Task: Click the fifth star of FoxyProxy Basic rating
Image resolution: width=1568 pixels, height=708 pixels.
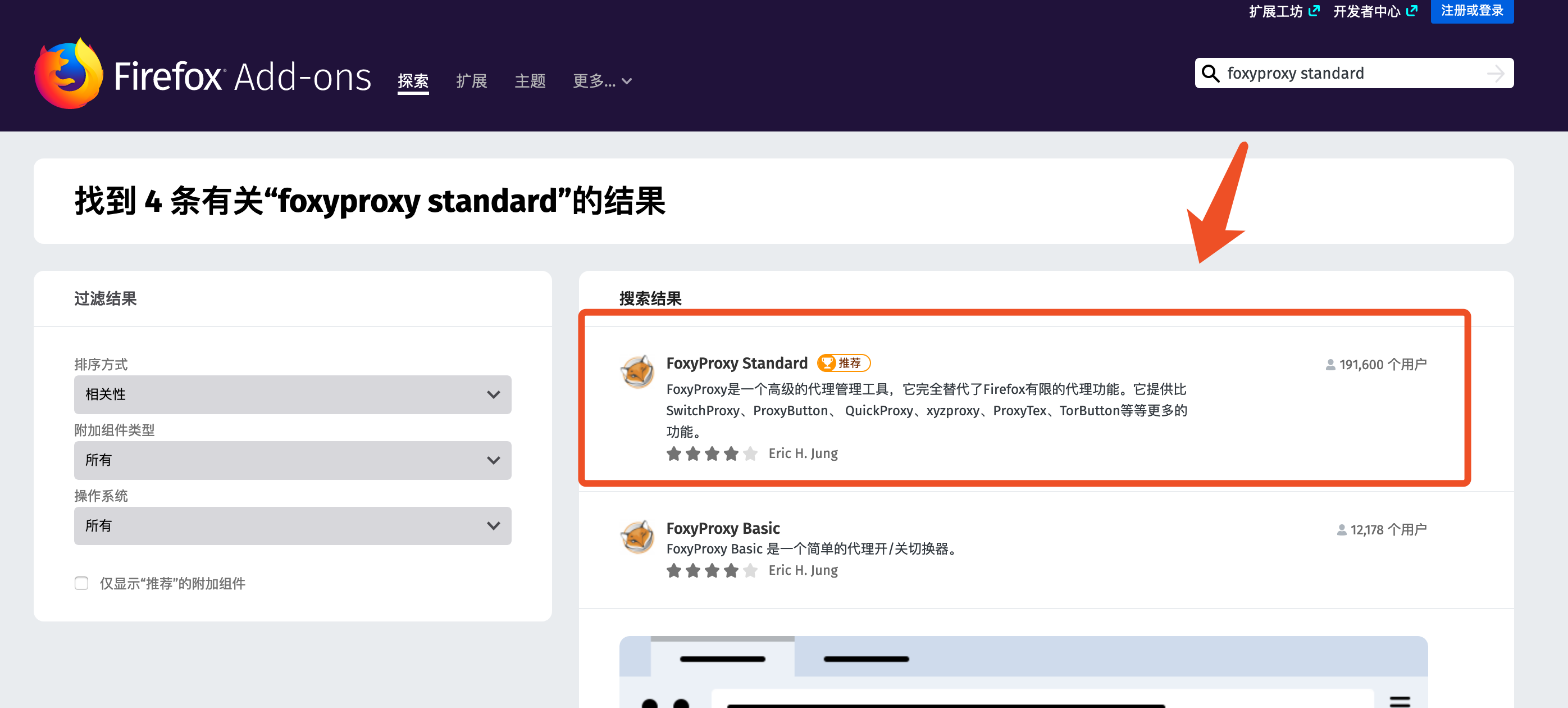Action: [750, 570]
